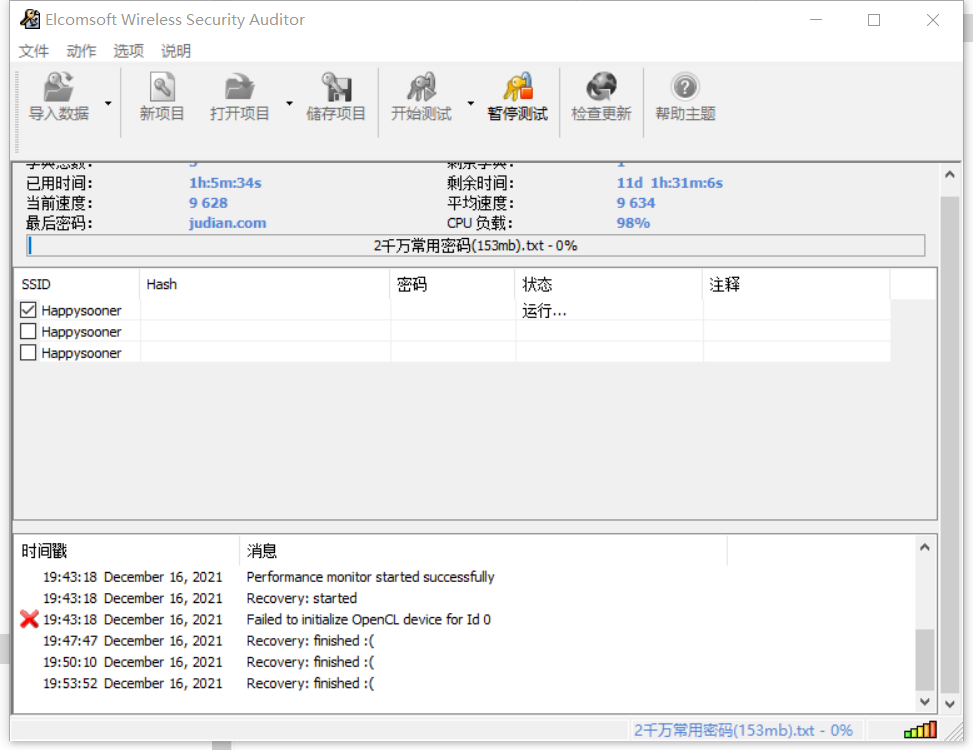
Task: Click the 密码 column header
Action: pos(452,284)
